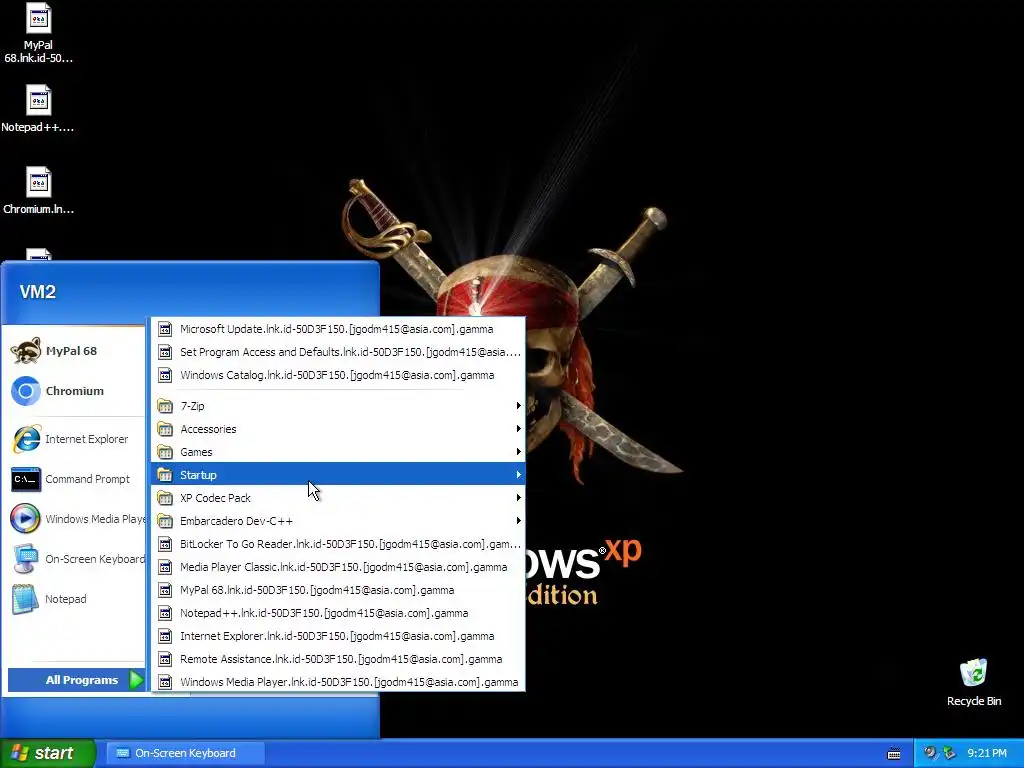The image size is (1024, 768).
Task: Click the Recycle Bin desktop icon
Action: click(974, 673)
